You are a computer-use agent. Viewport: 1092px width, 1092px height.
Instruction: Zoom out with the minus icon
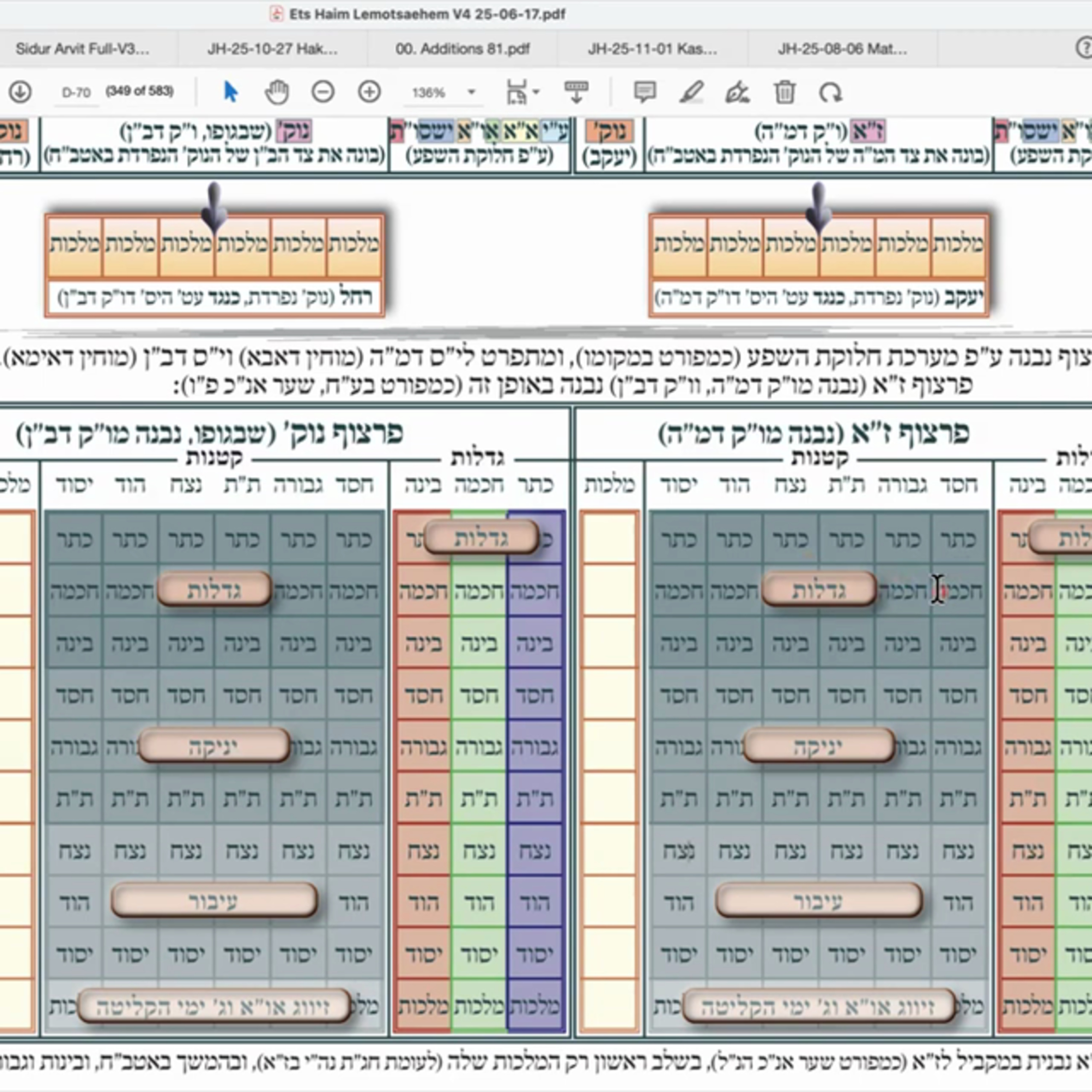[x=323, y=92]
